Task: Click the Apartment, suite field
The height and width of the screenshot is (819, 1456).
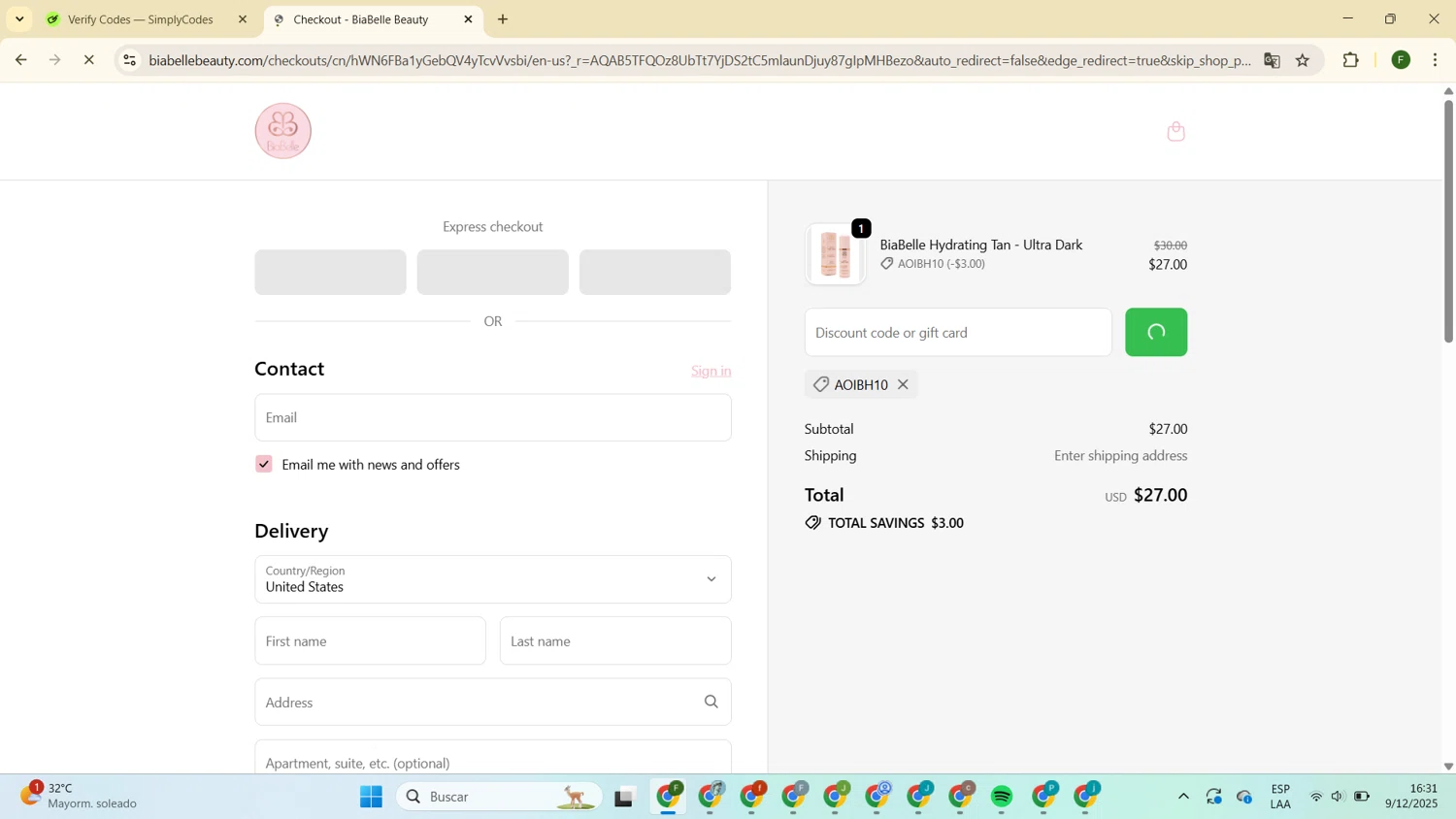Action: coord(493,758)
